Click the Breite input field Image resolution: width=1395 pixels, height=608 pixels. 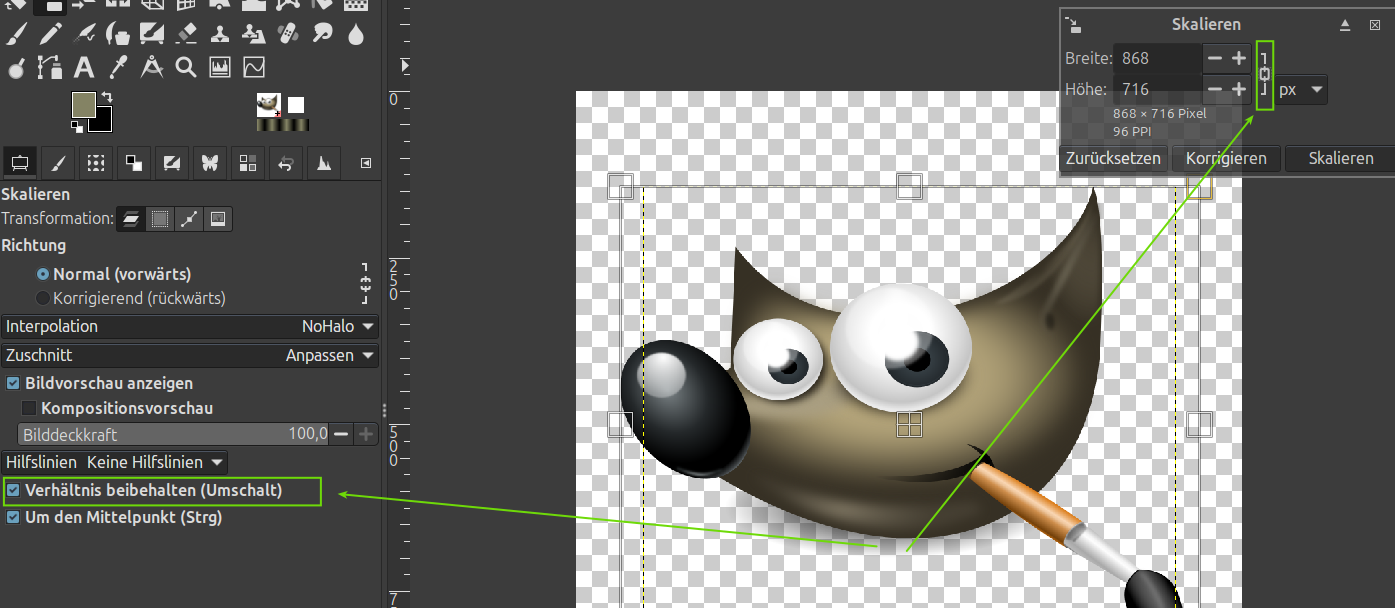1158,59
